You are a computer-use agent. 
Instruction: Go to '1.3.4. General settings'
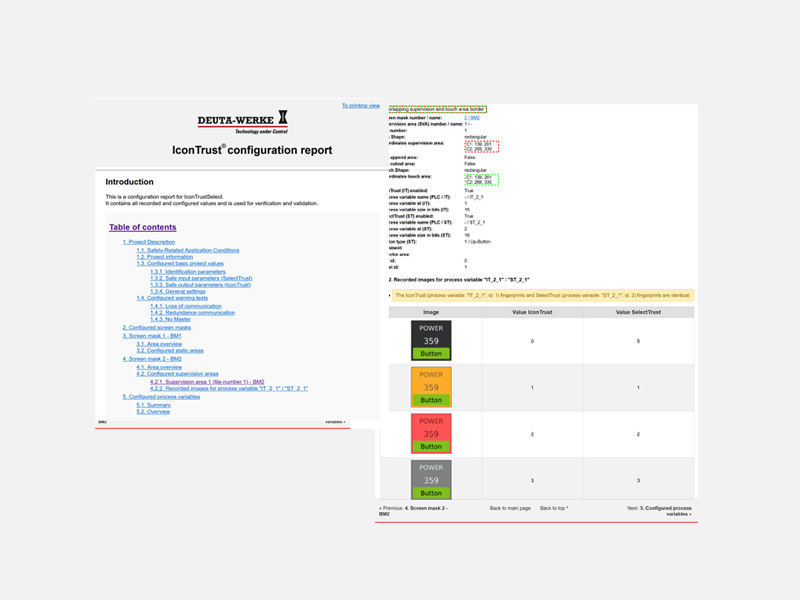pyautogui.click(x=178, y=291)
